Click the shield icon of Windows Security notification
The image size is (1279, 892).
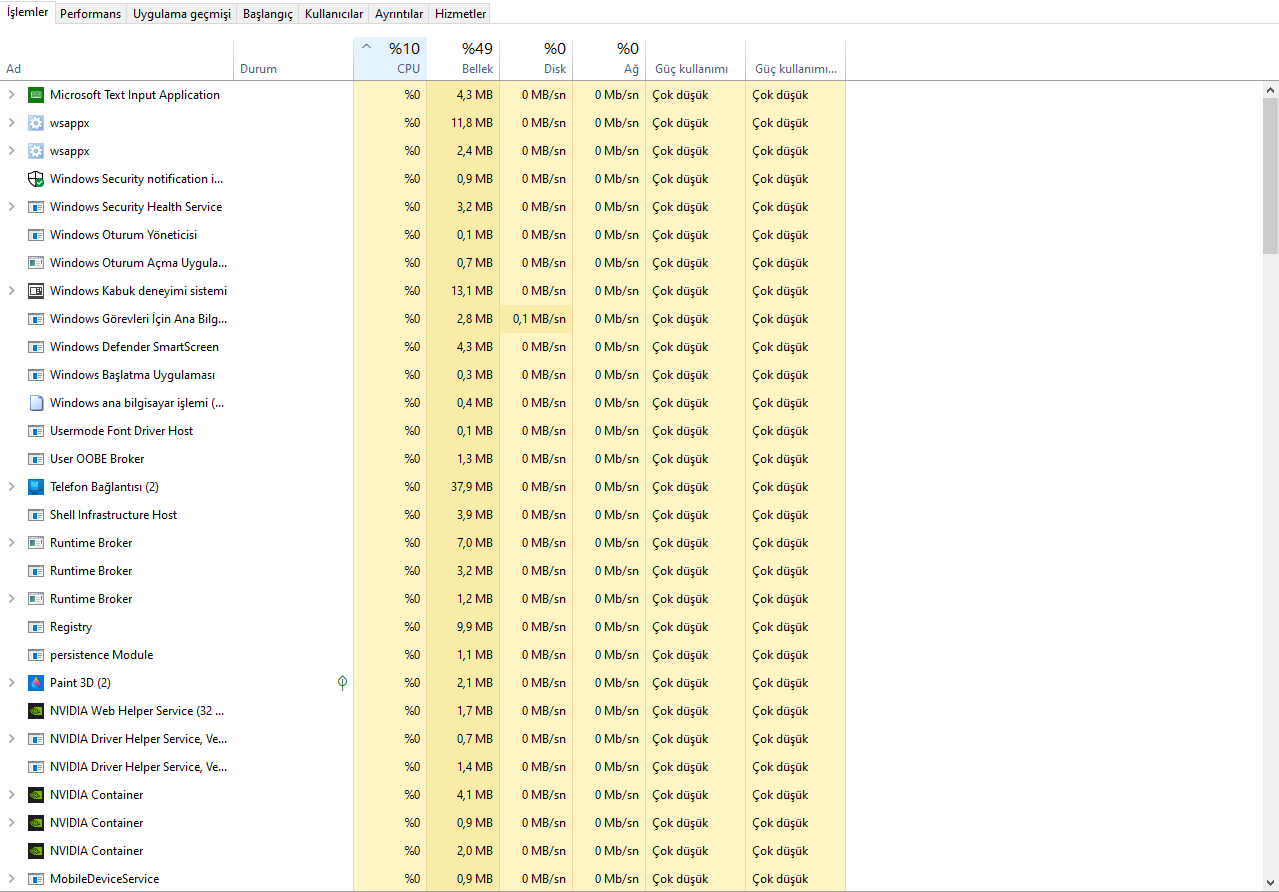tap(36, 179)
